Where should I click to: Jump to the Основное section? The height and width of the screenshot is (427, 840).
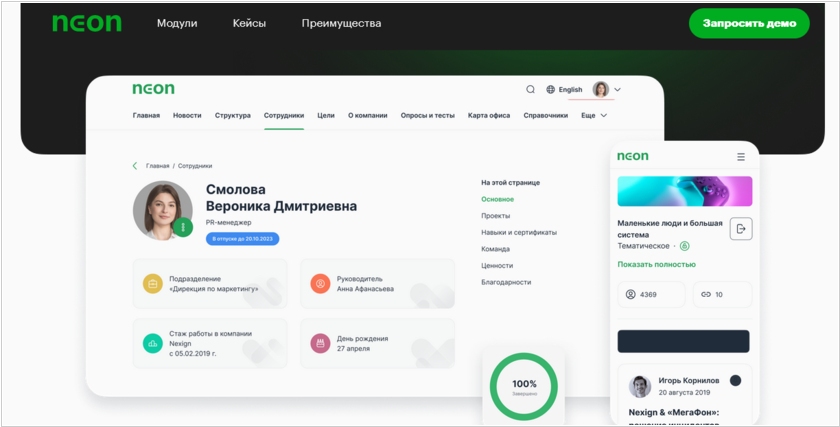tap(497, 199)
